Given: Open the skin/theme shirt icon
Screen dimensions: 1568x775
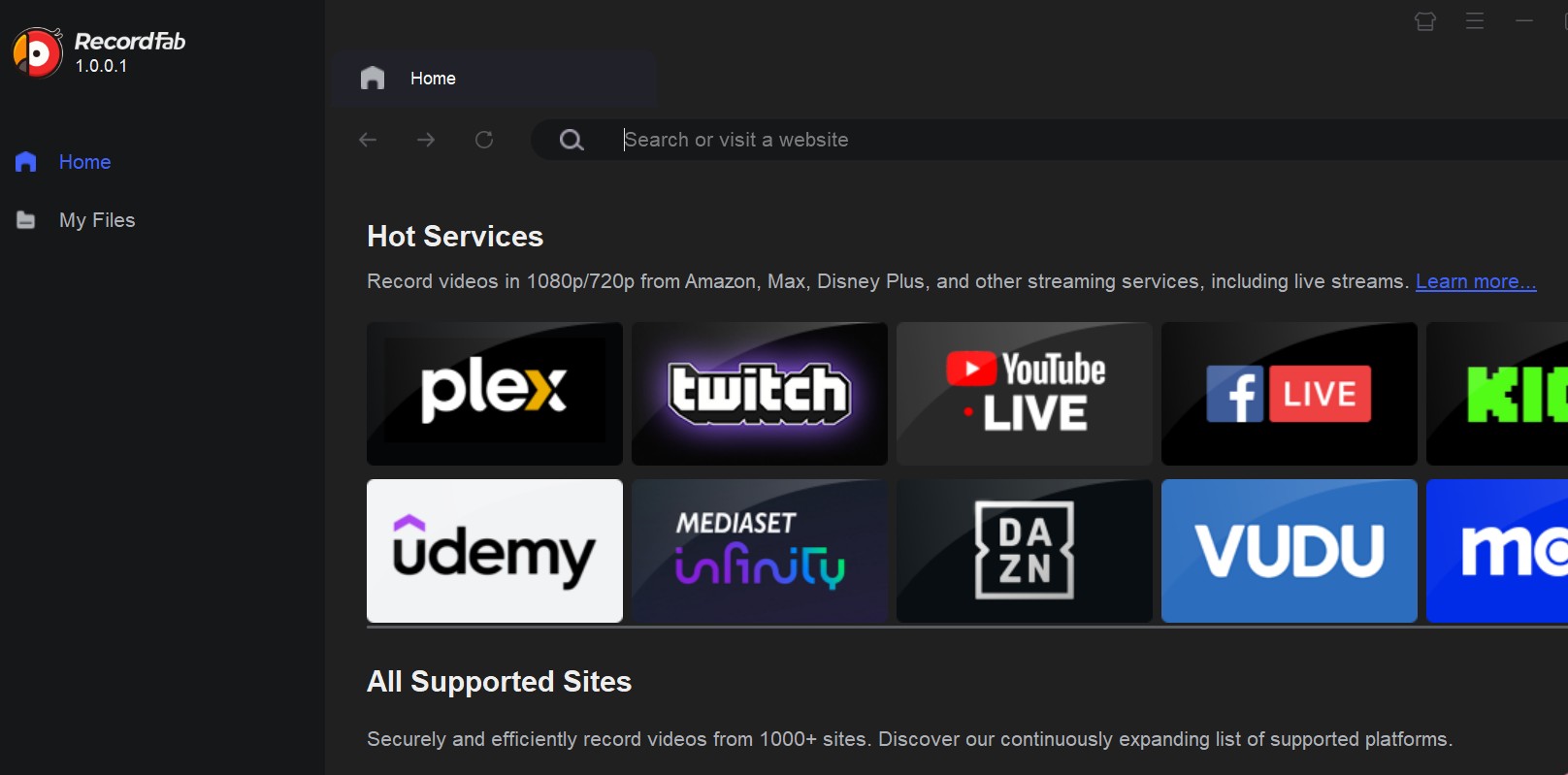Looking at the screenshot, I should coord(1425,21).
